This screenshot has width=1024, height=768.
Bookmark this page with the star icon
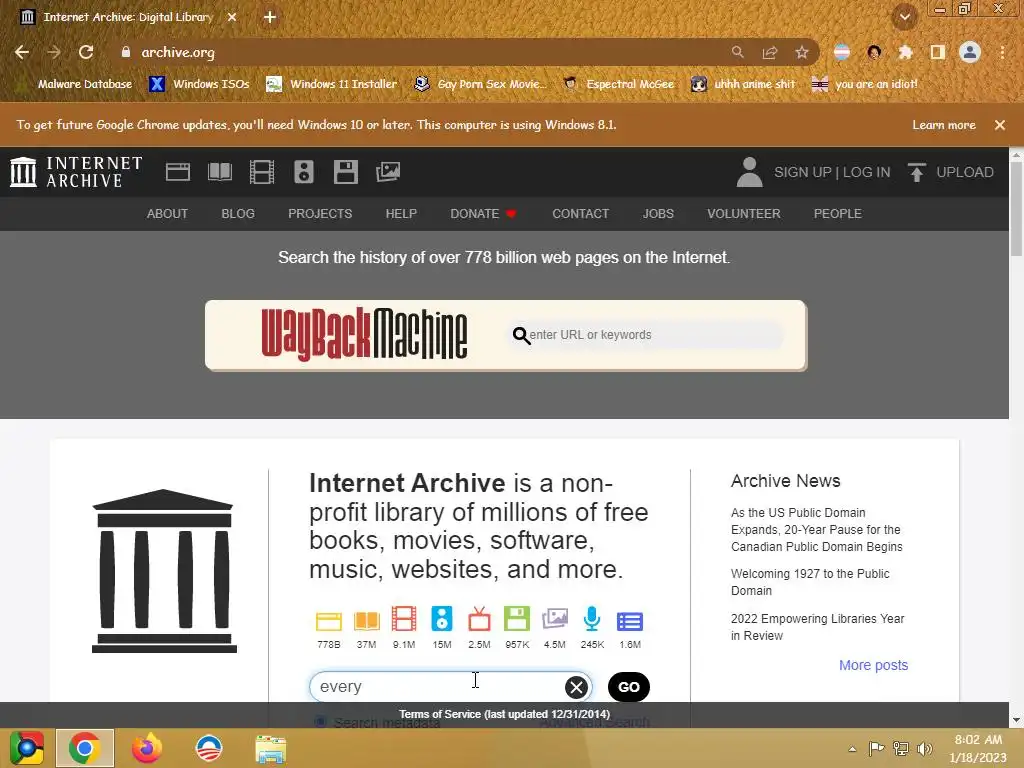point(802,52)
